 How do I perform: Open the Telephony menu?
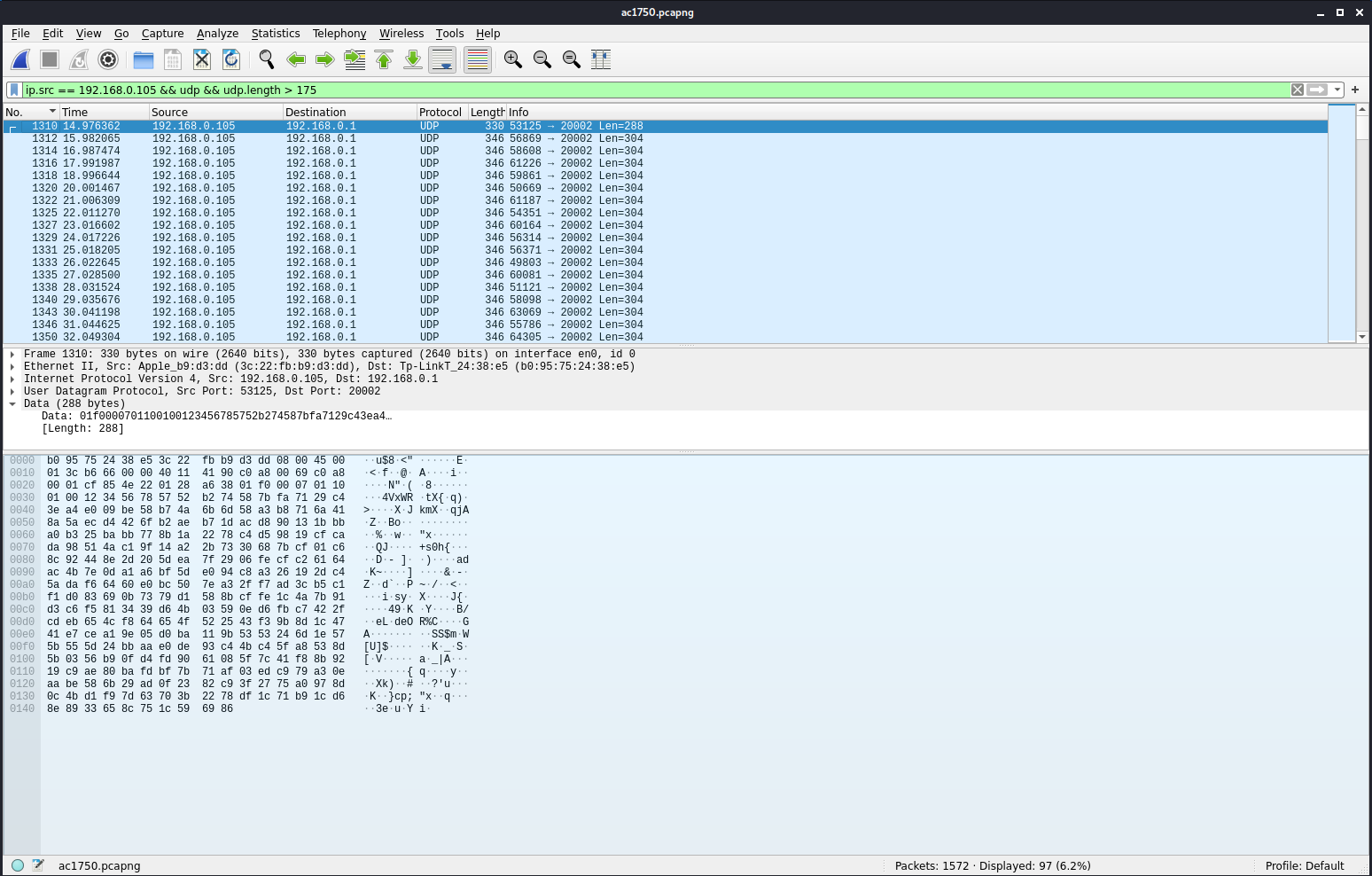(339, 33)
